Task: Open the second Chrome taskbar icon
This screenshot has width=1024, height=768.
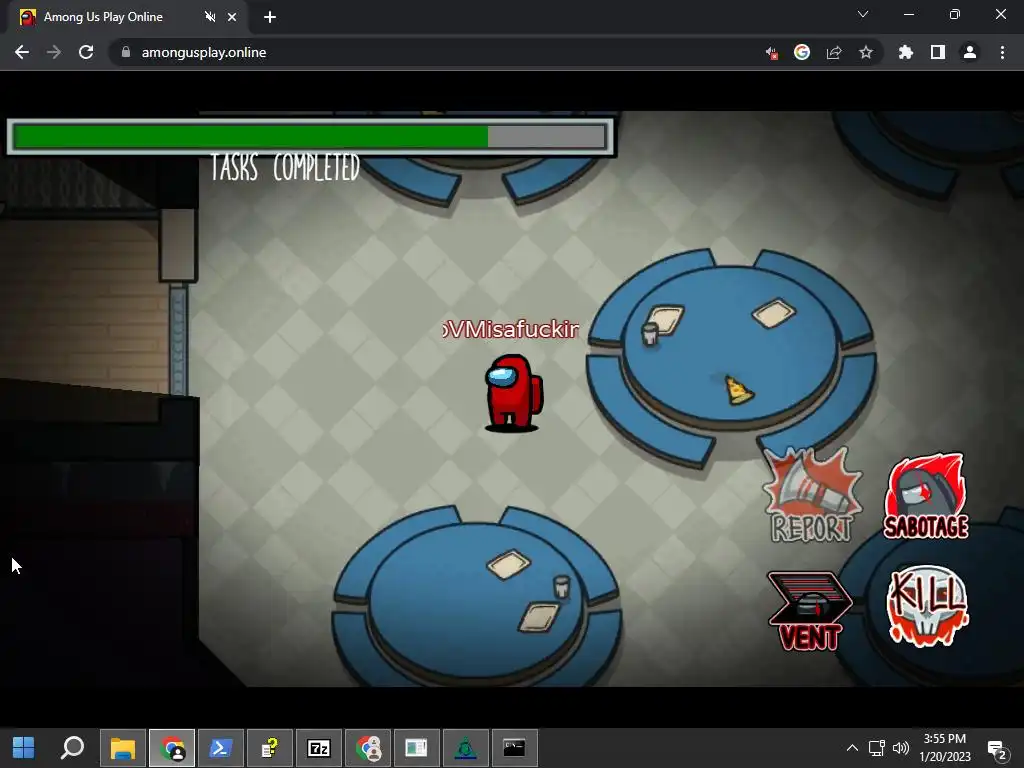Action: point(368,748)
